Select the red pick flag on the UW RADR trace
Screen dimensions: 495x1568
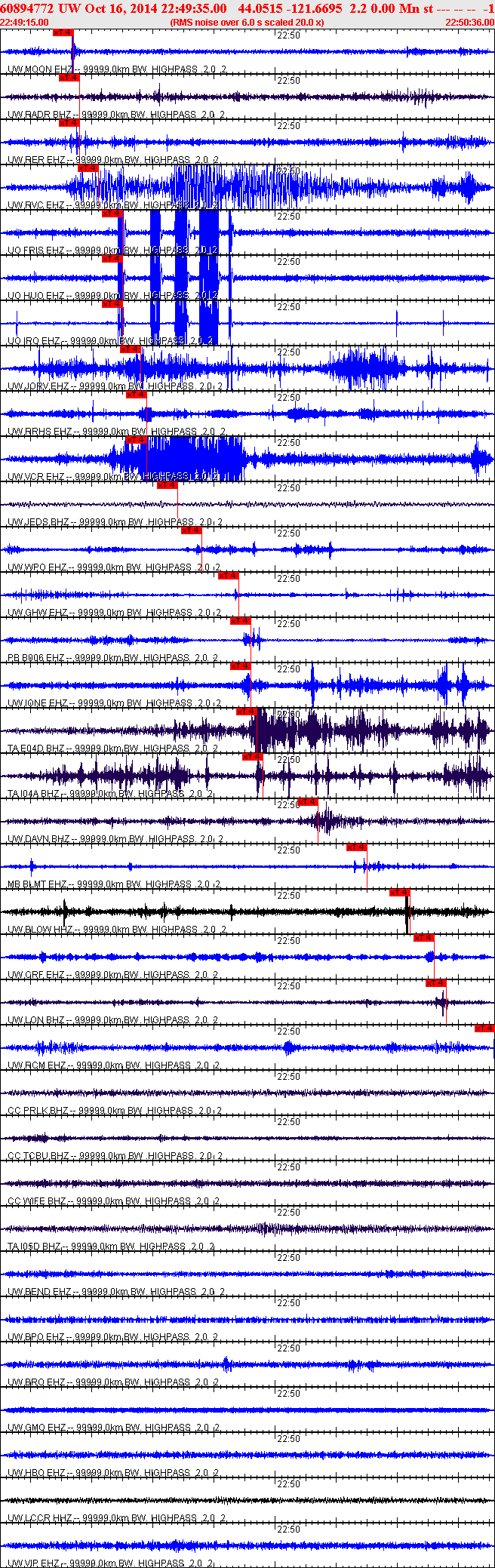tap(69, 78)
